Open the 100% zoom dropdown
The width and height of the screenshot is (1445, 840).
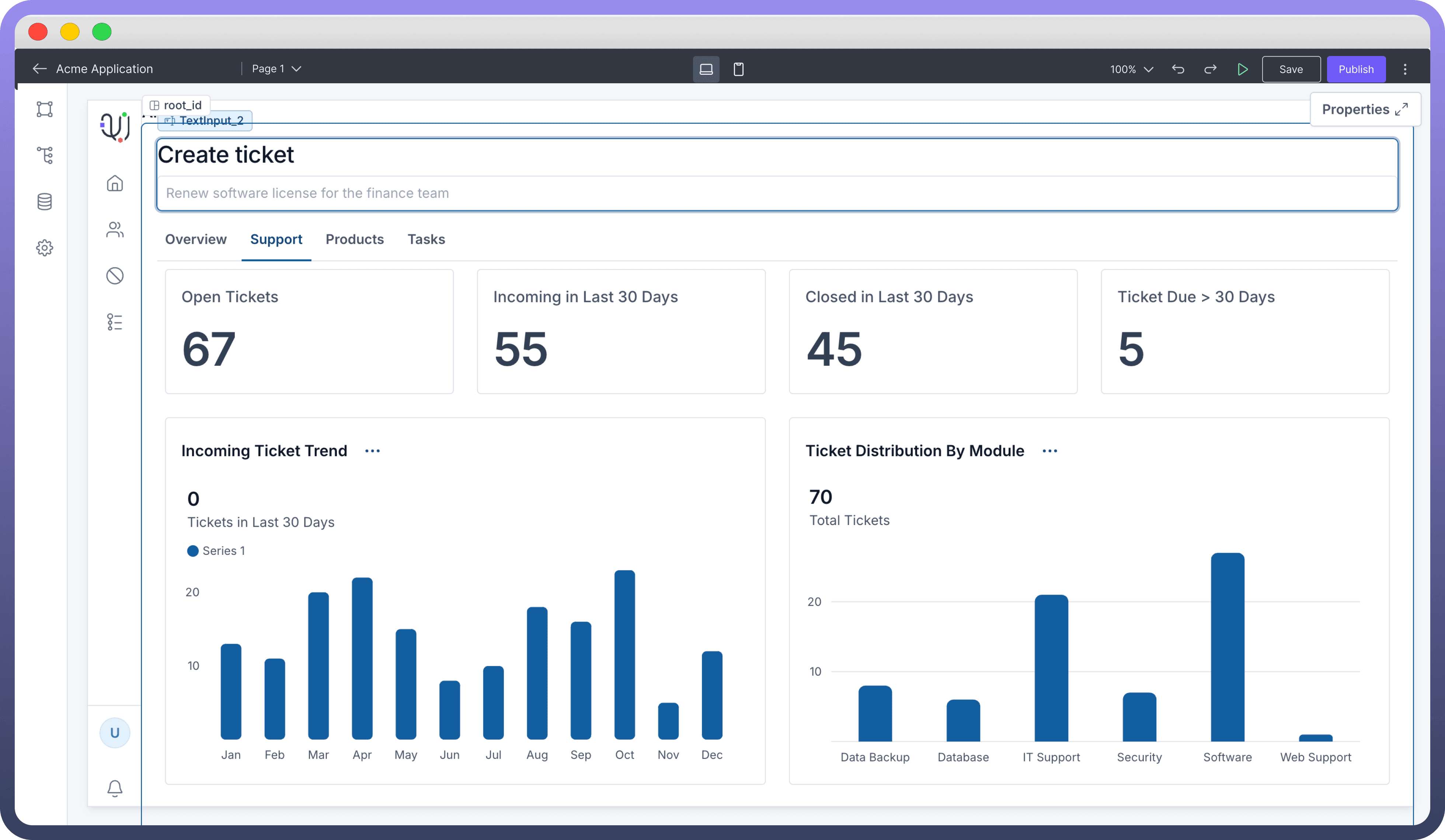[x=1131, y=69]
